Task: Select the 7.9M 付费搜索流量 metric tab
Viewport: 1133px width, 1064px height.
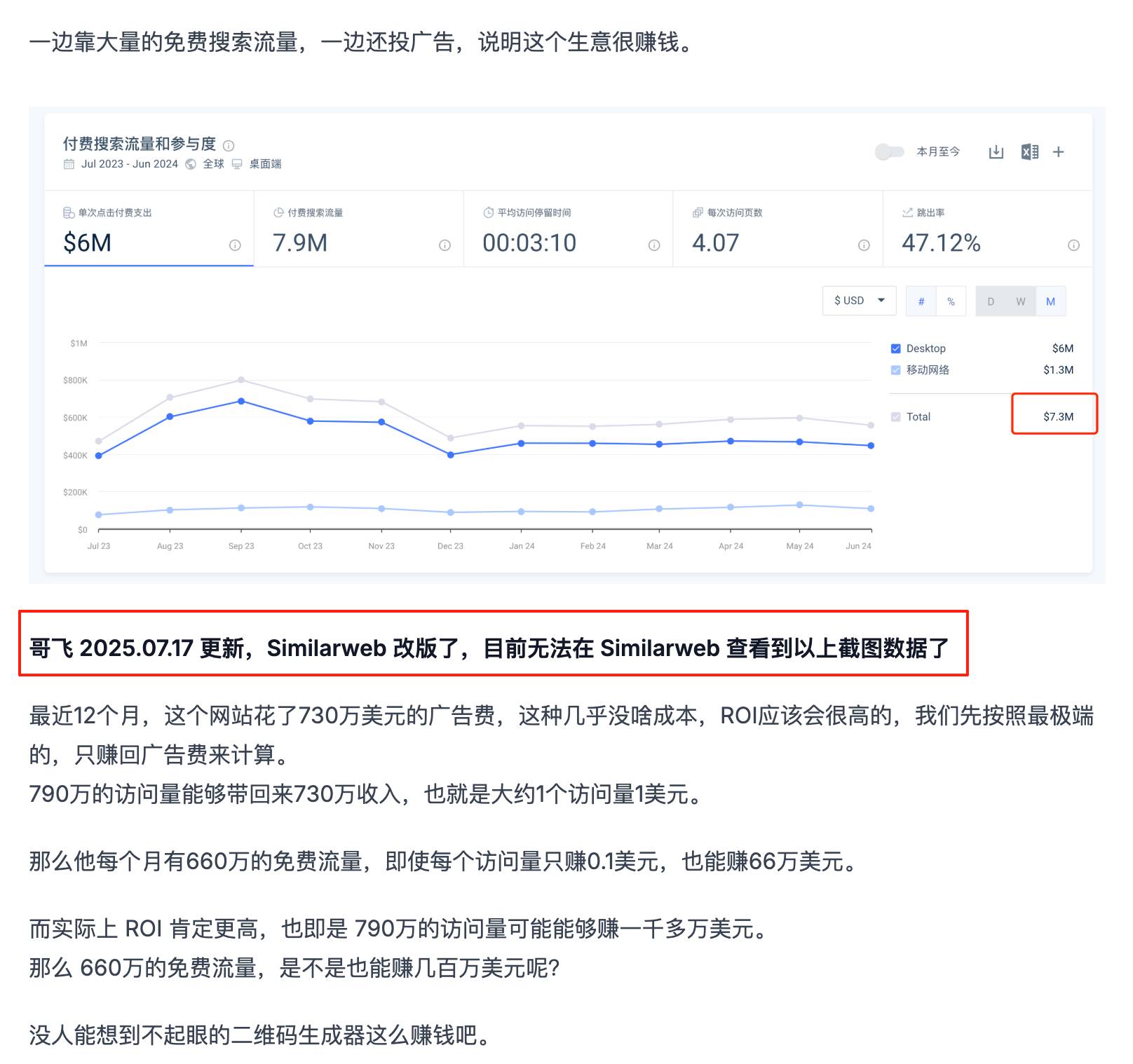Action: pyautogui.click(x=359, y=229)
